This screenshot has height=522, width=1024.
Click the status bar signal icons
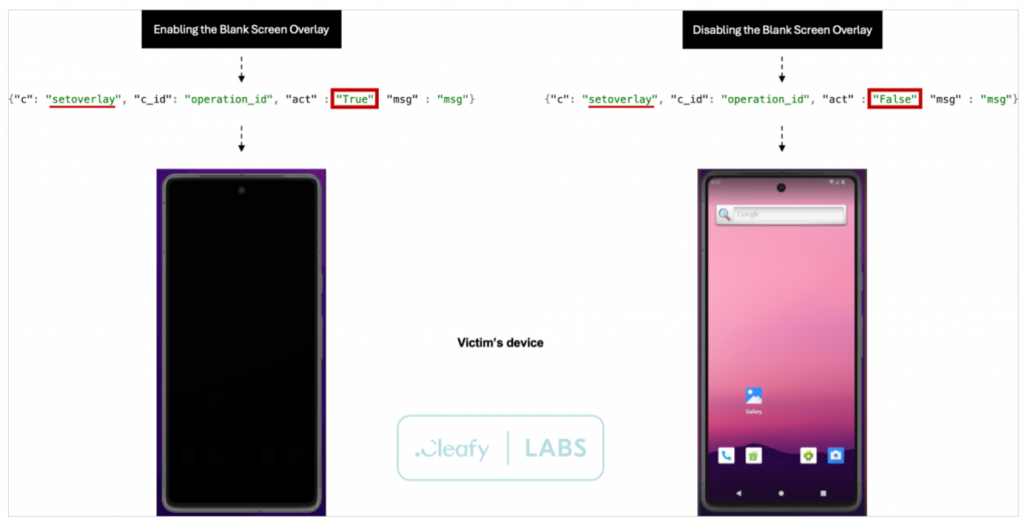836,182
